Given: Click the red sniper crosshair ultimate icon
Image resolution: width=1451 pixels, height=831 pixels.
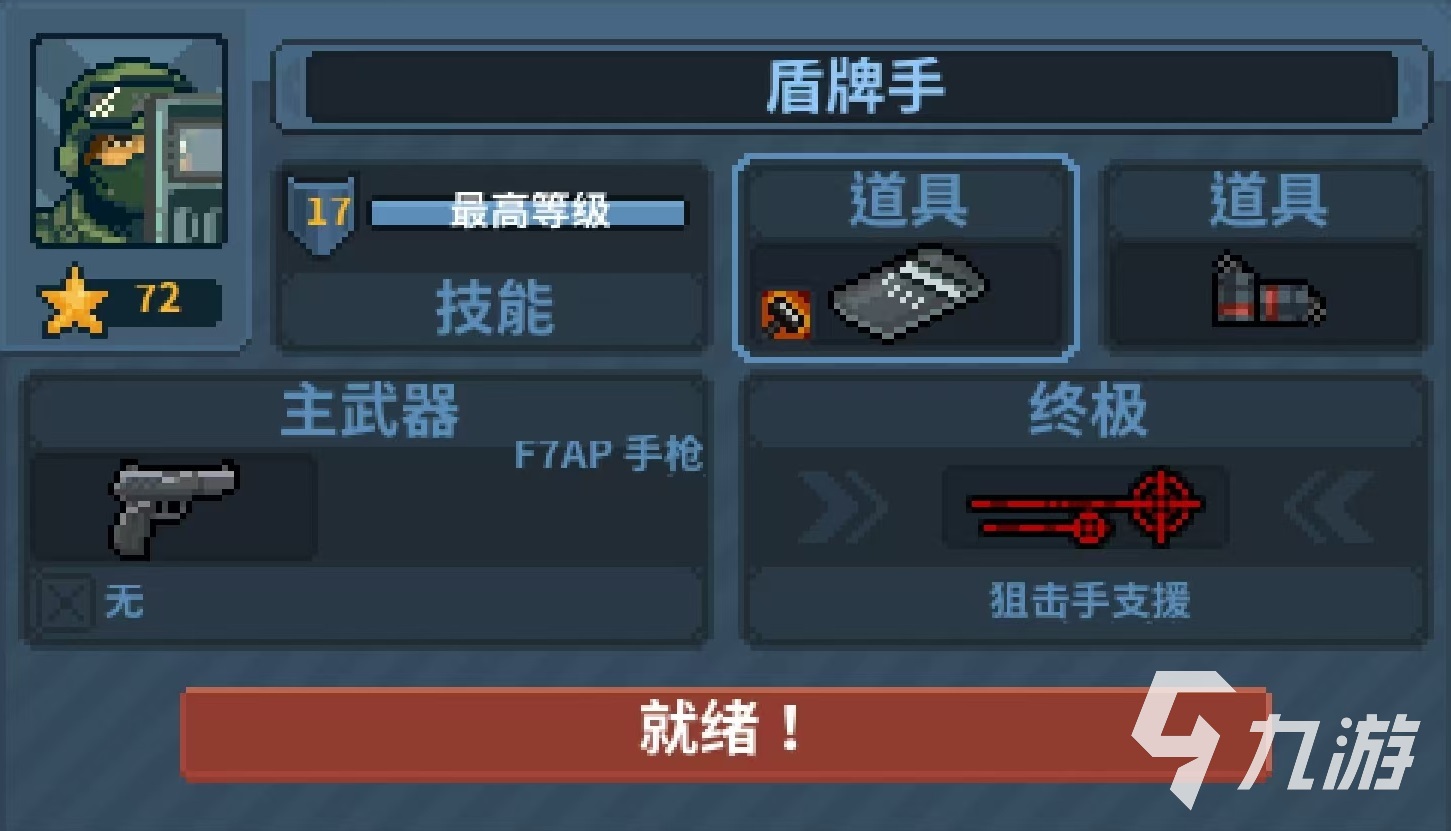Looking at the screenshot, I should point(1085,506).
